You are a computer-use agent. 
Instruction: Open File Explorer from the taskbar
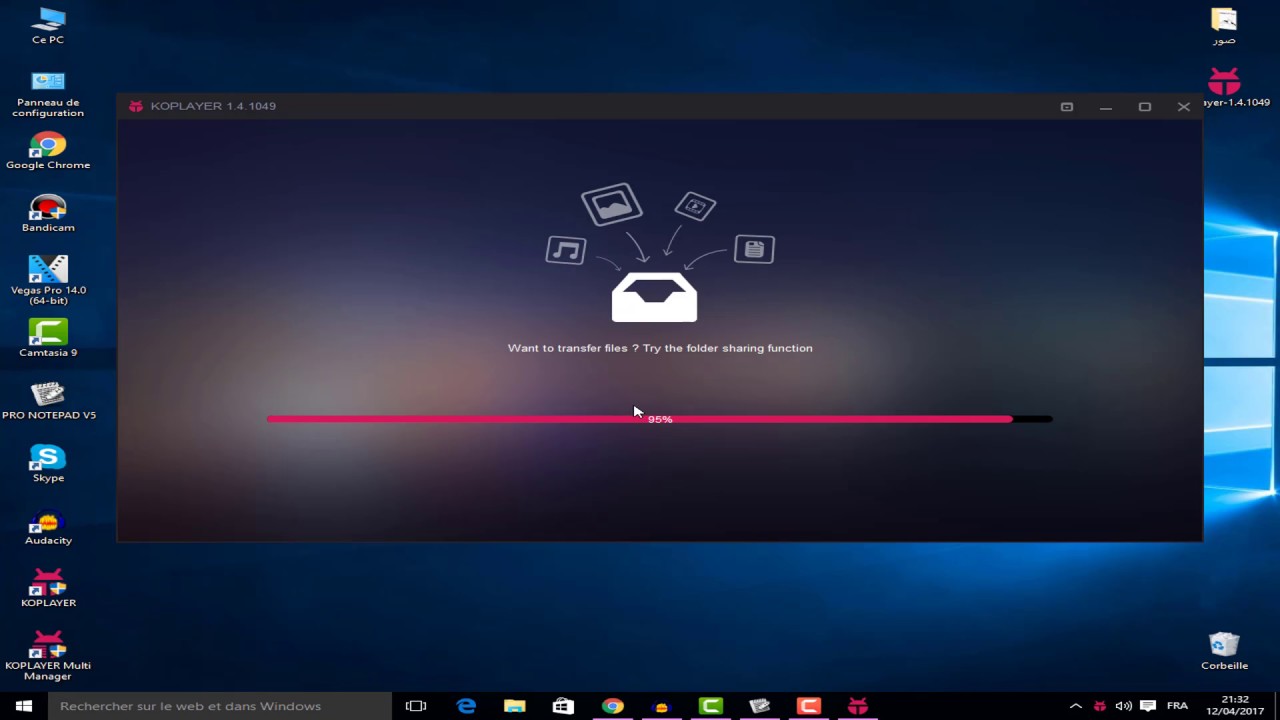coord(515,706)
